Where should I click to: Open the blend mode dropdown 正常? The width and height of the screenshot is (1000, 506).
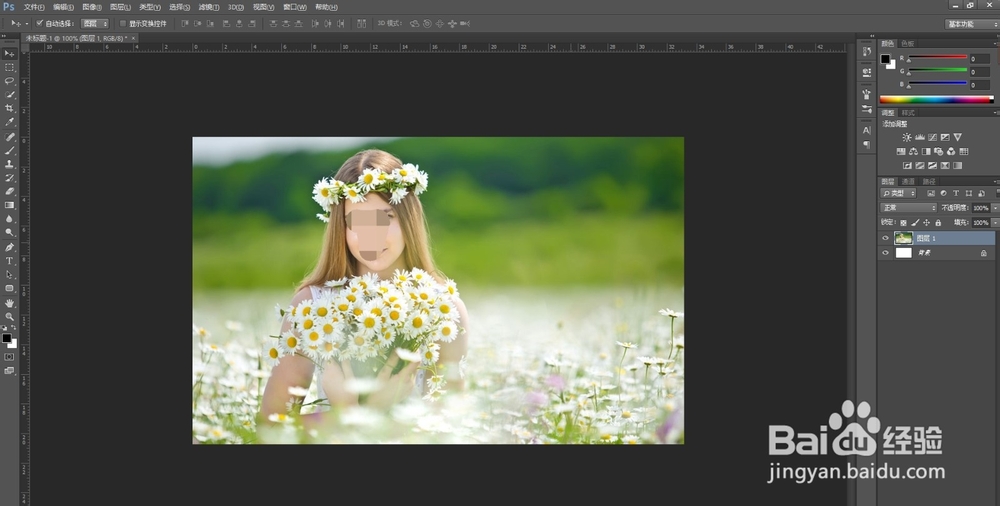908,207
